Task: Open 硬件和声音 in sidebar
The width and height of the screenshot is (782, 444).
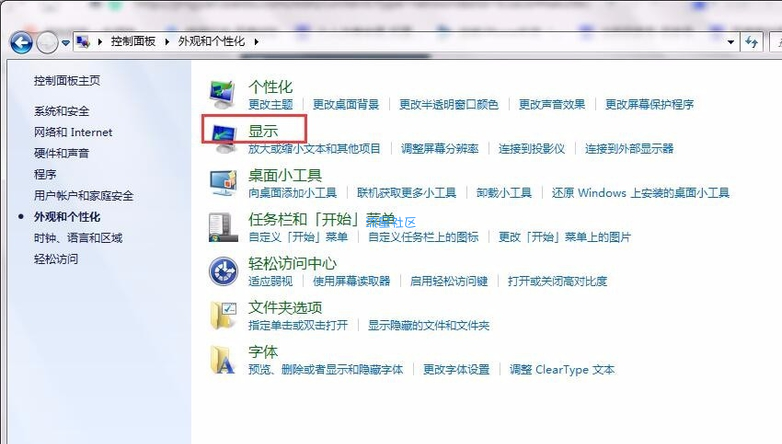Action: click(x=61, y=153)
